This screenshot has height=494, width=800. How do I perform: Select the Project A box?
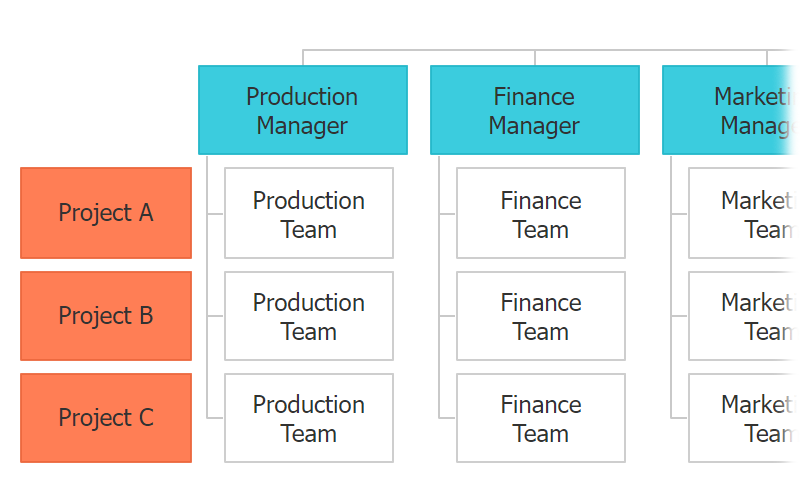pos(106,213)
